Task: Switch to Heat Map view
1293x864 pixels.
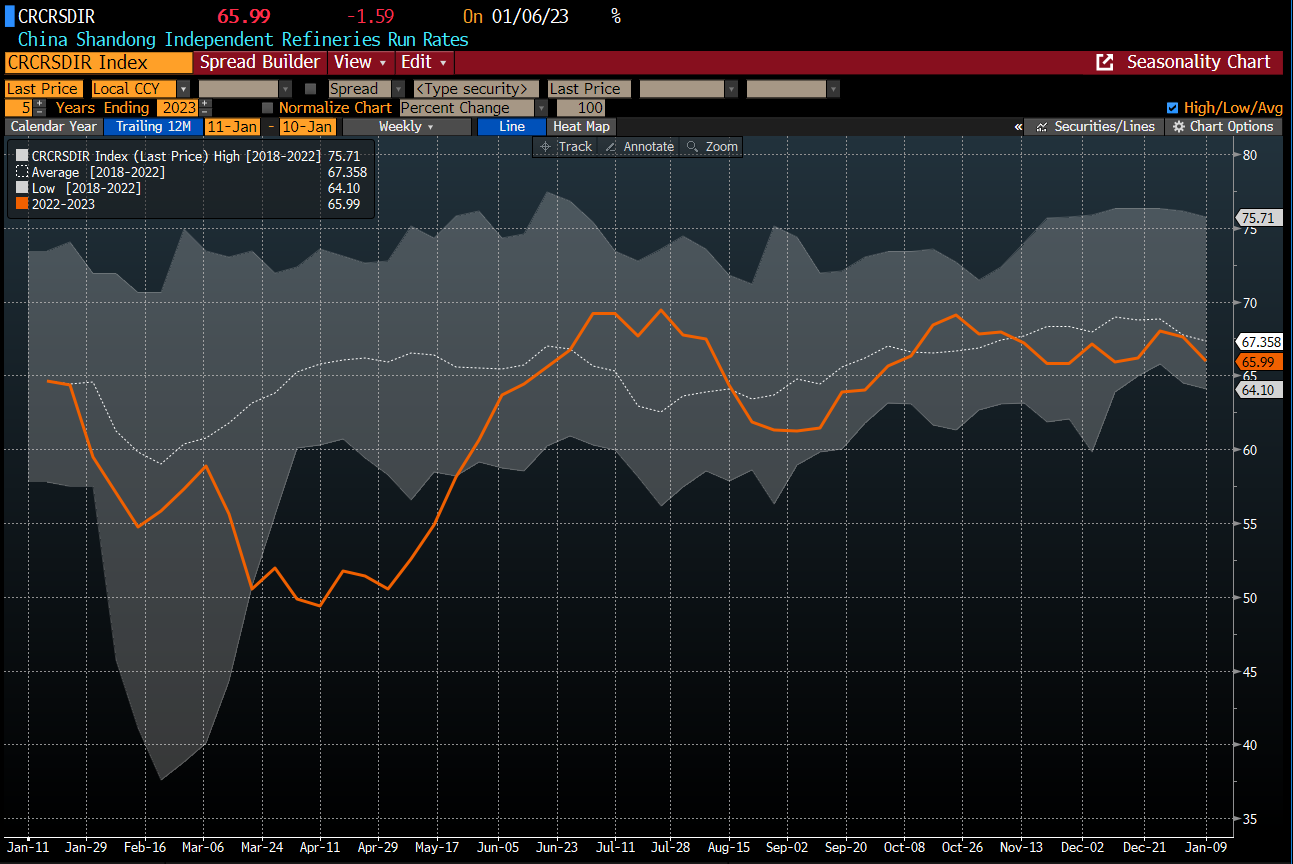Action: click(581, 127)
